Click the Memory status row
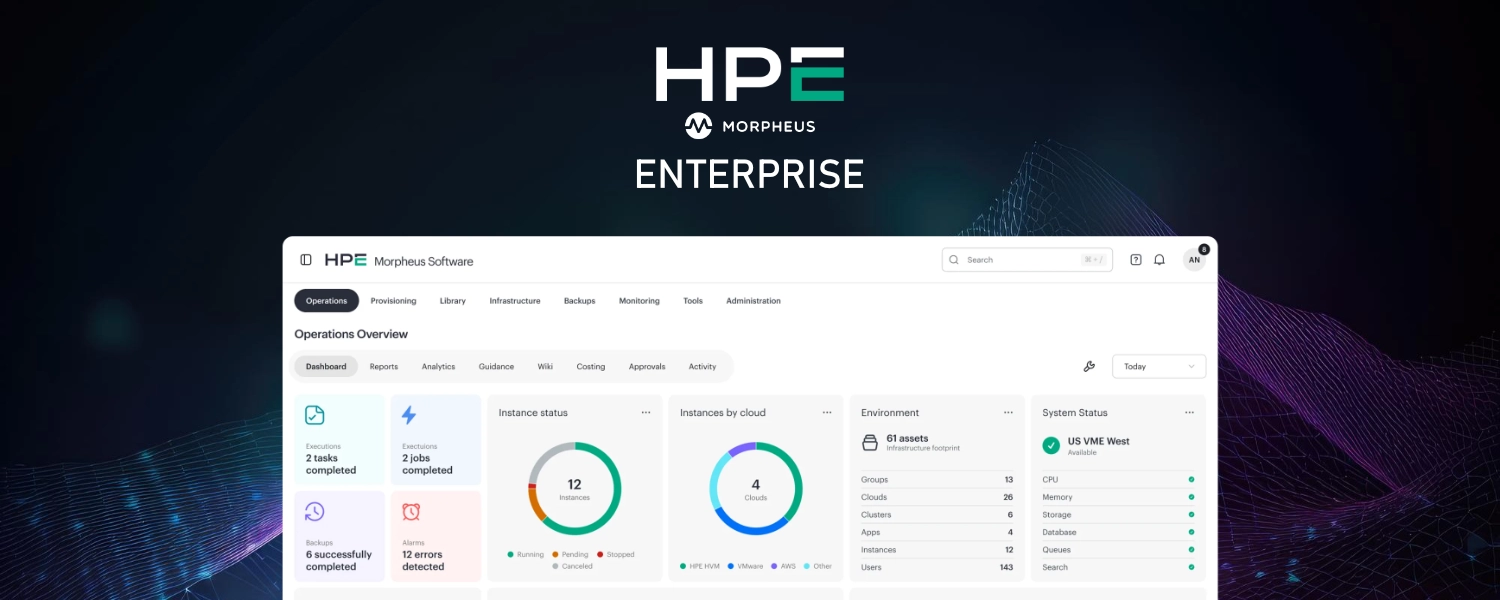This screenshot has width=1500, height=600. (1118, 497)
